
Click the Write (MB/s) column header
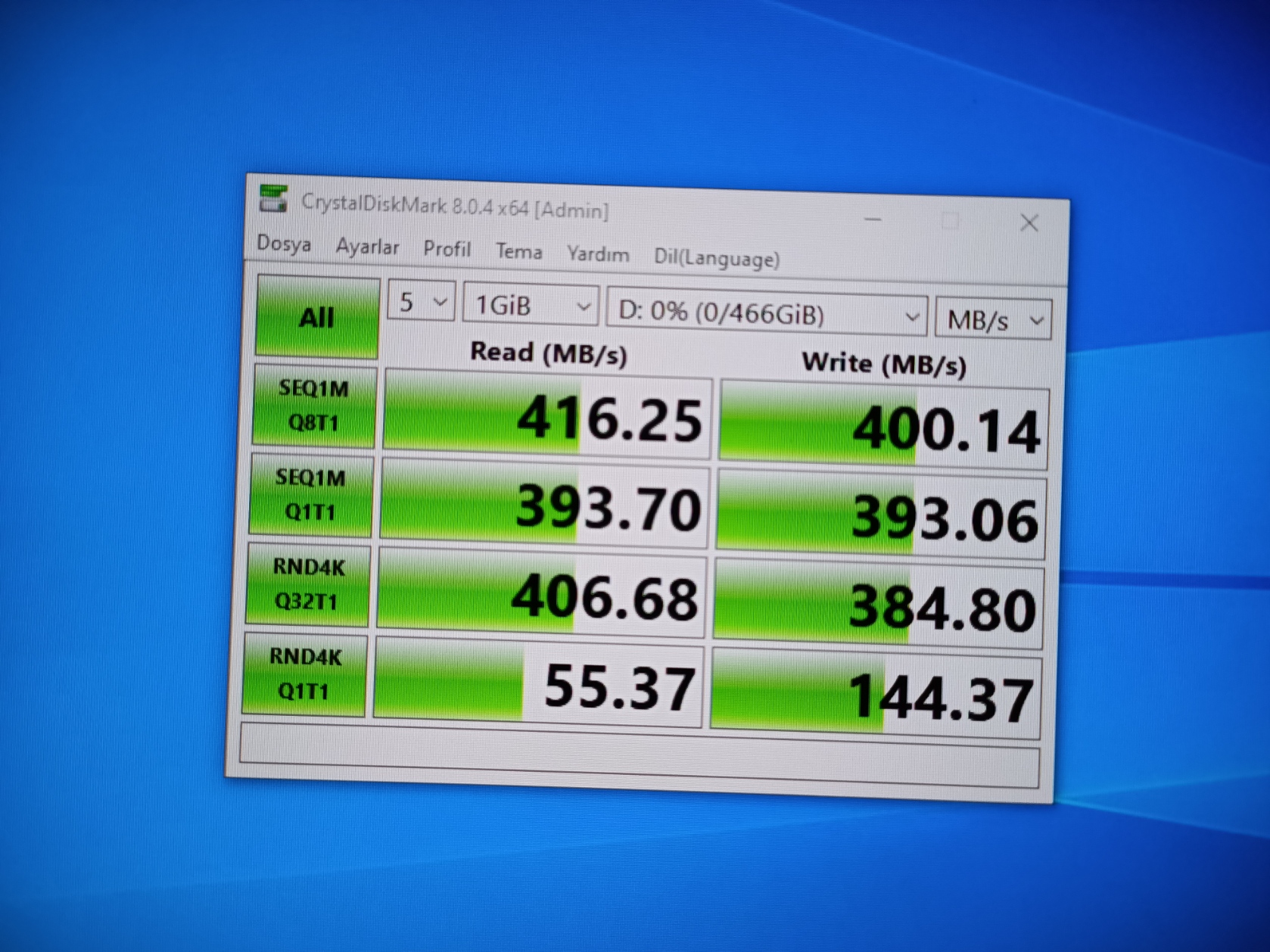(884, 364)
